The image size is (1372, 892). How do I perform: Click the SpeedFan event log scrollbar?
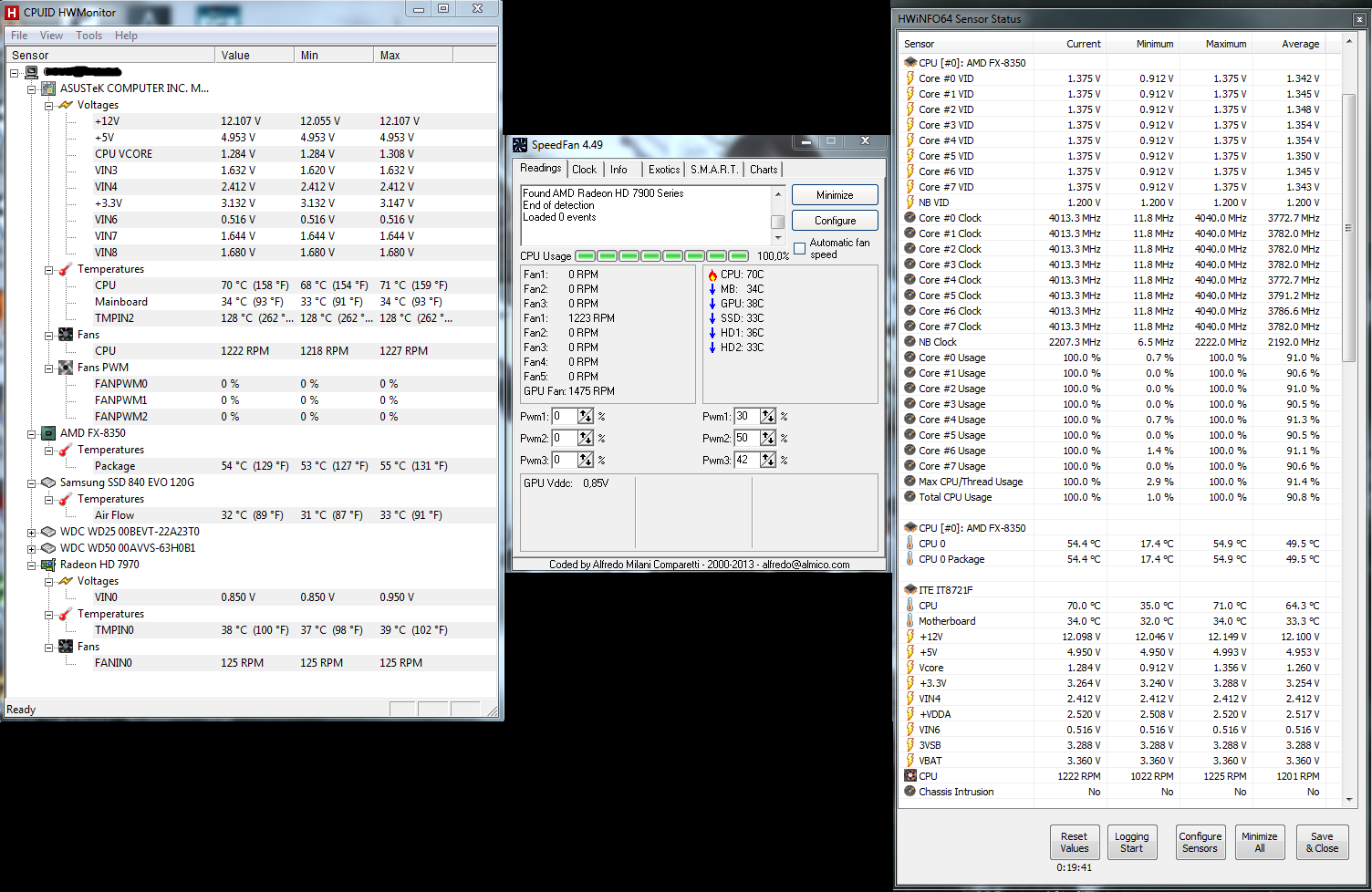(778, 214)
